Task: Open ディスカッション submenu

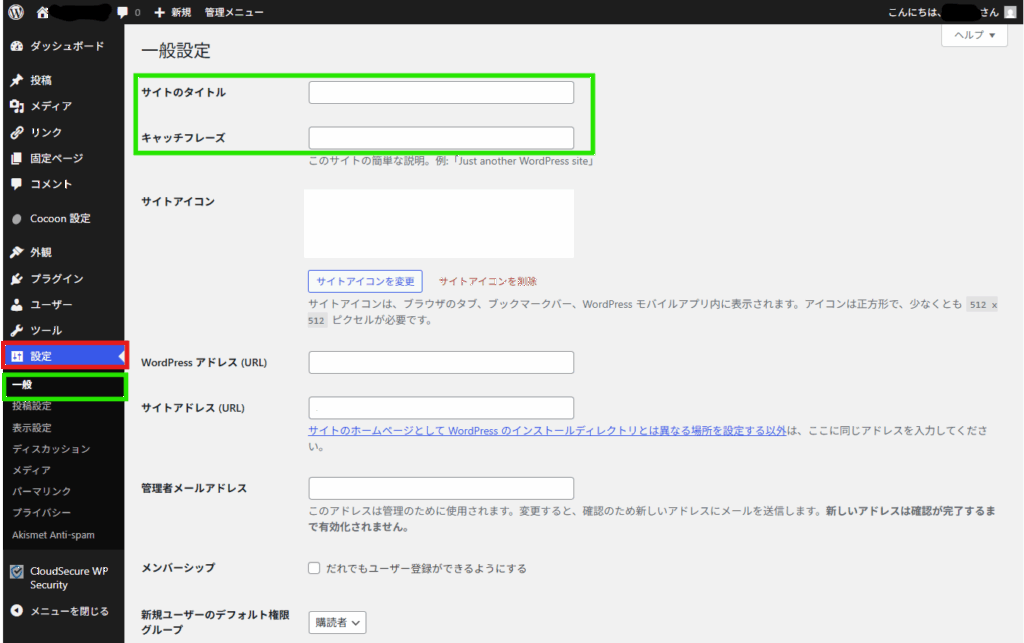Action: (x=51, y=449)
